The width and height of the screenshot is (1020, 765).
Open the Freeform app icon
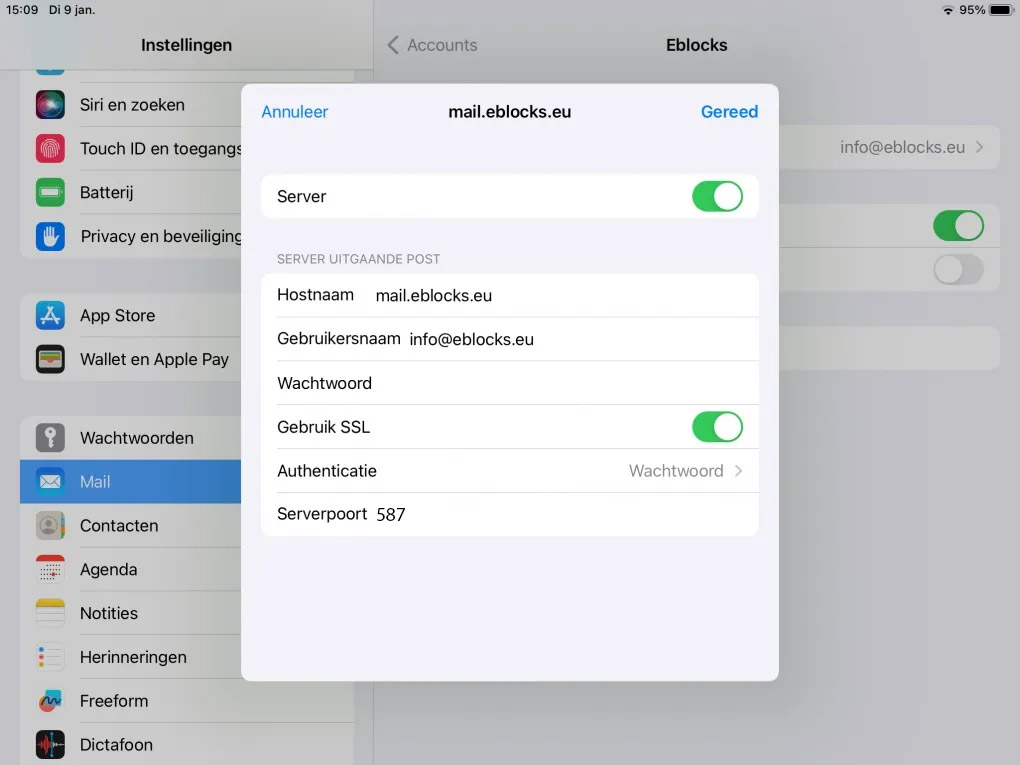point(50,701)
